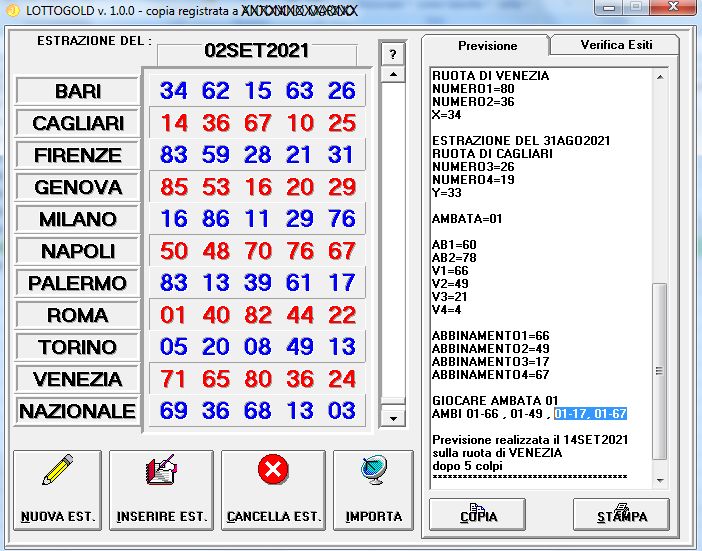702x551 pixels.
Task: Click the NUMERO1=80 line
Action: (x=473, y=89)
